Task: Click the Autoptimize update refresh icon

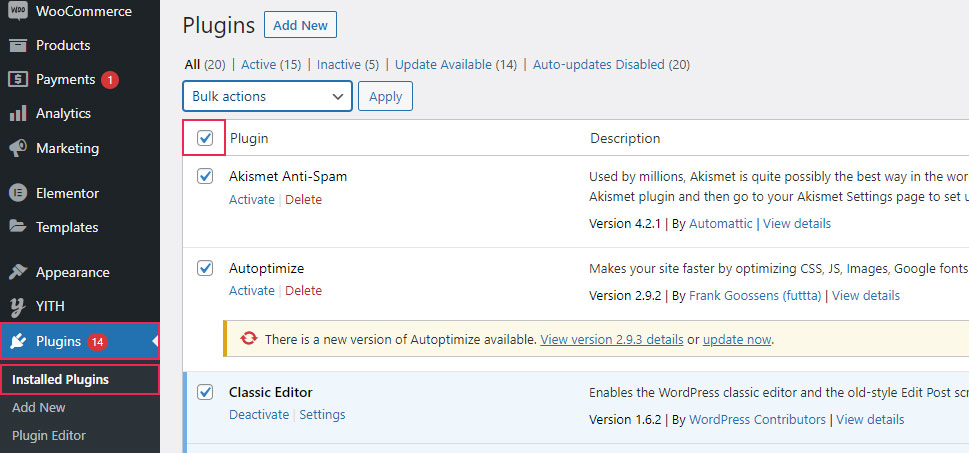Action: [x=248, y=339]
